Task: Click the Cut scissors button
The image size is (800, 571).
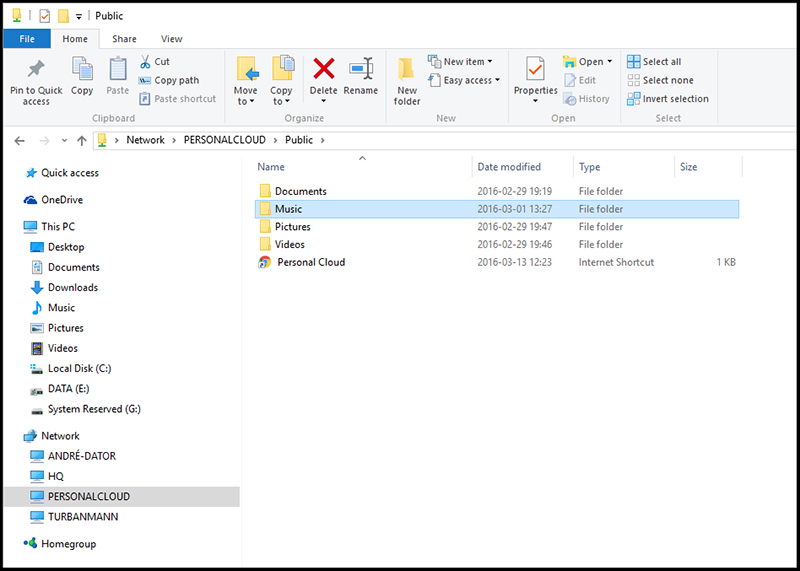Action: click(x=155, y=62)
